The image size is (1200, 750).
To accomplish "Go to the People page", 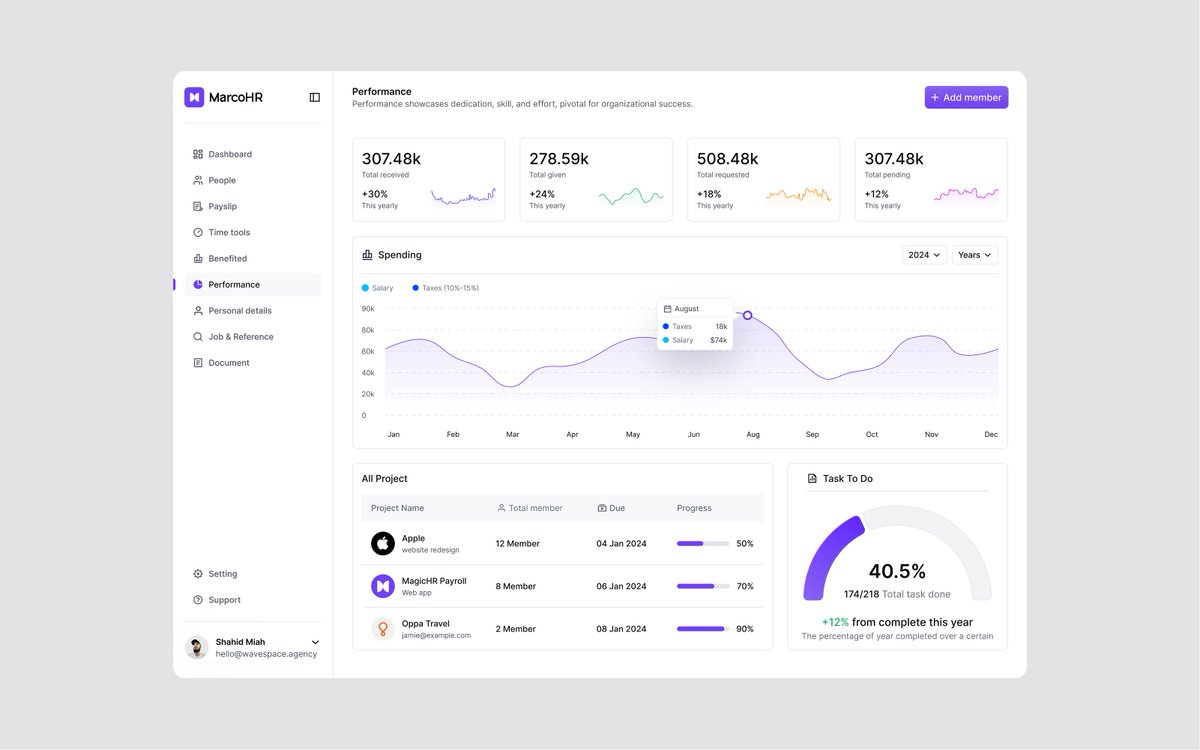I will (x=253, y=180).
